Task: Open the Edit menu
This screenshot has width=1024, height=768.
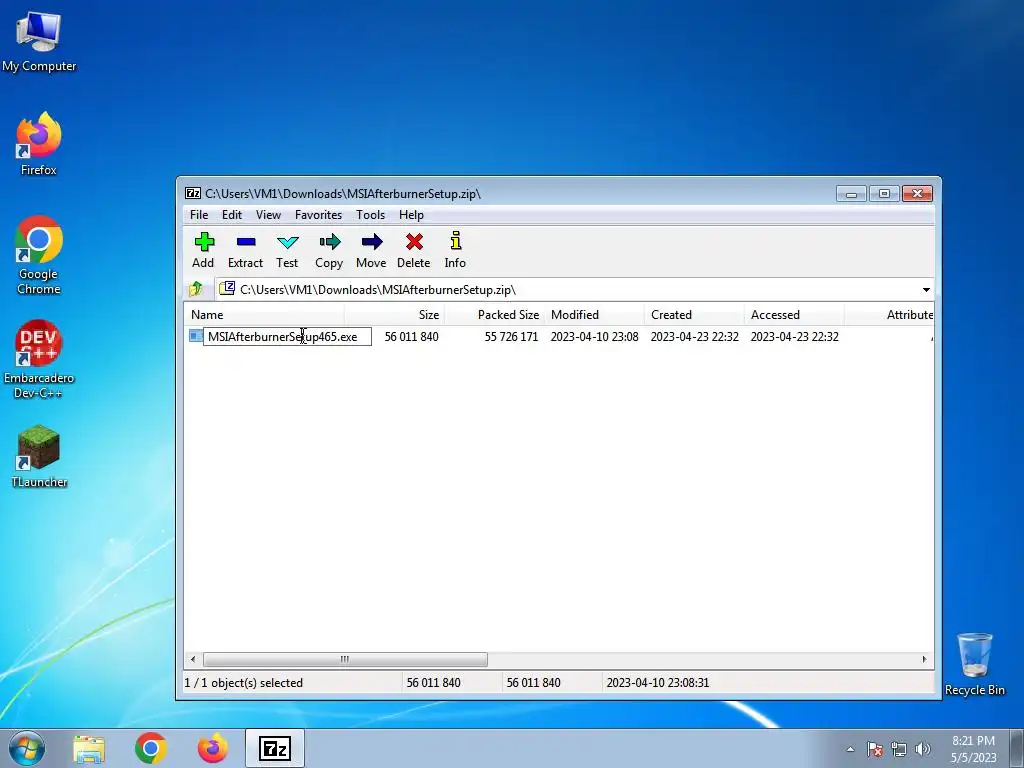Action: click(232, 215)
